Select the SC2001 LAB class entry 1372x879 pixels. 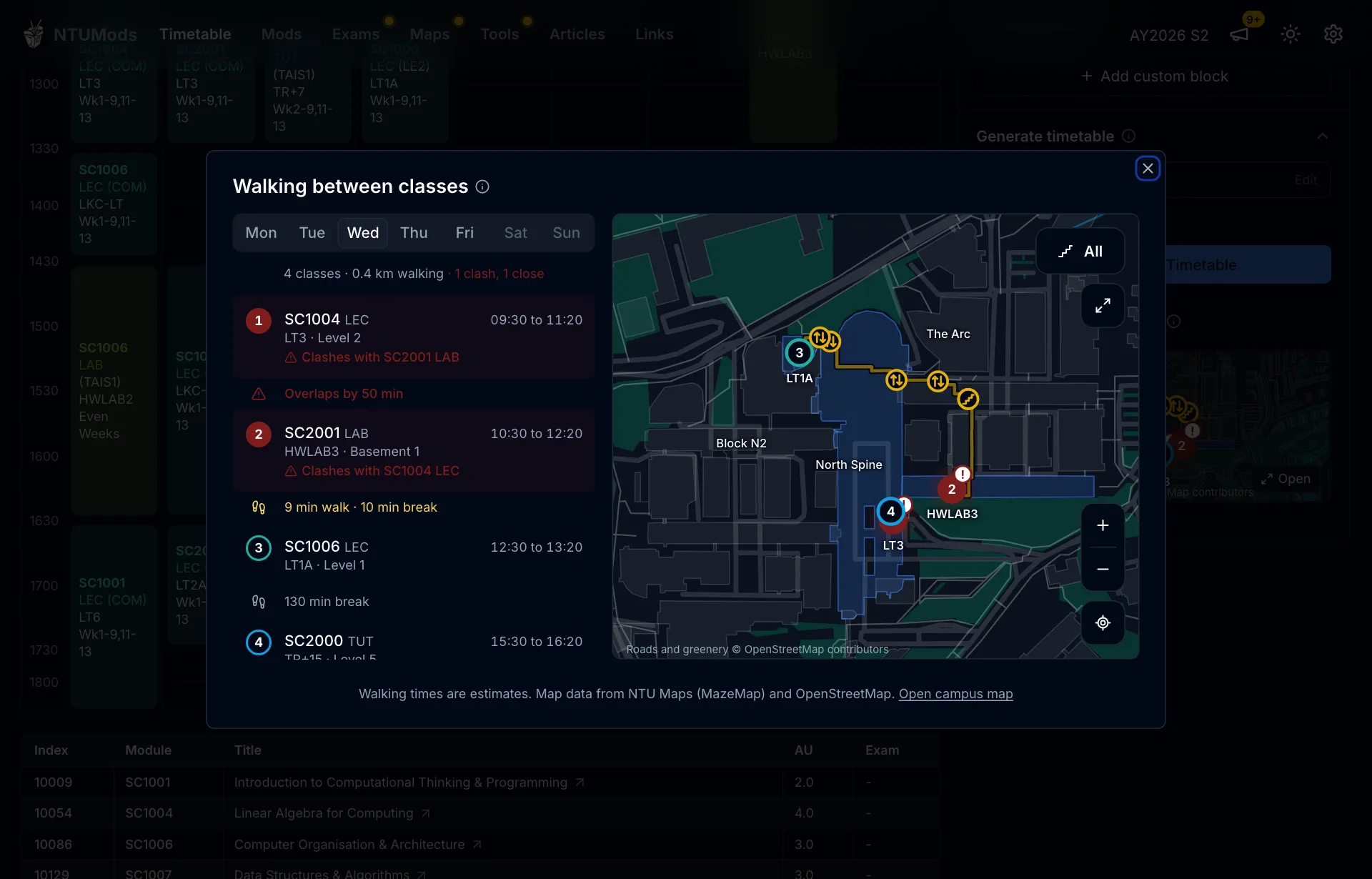tap(414, 451)
